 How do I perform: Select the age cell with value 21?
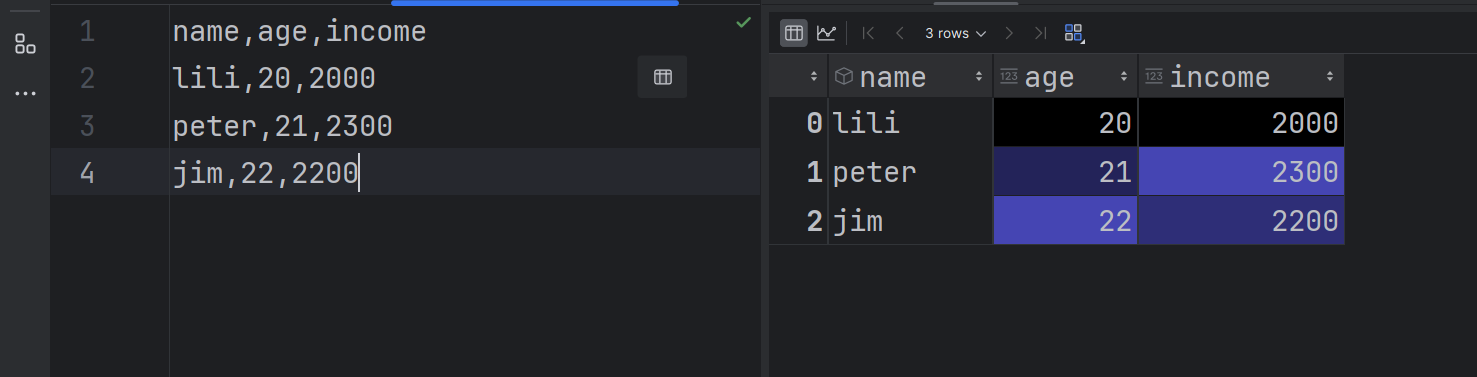pos(1066,172)
